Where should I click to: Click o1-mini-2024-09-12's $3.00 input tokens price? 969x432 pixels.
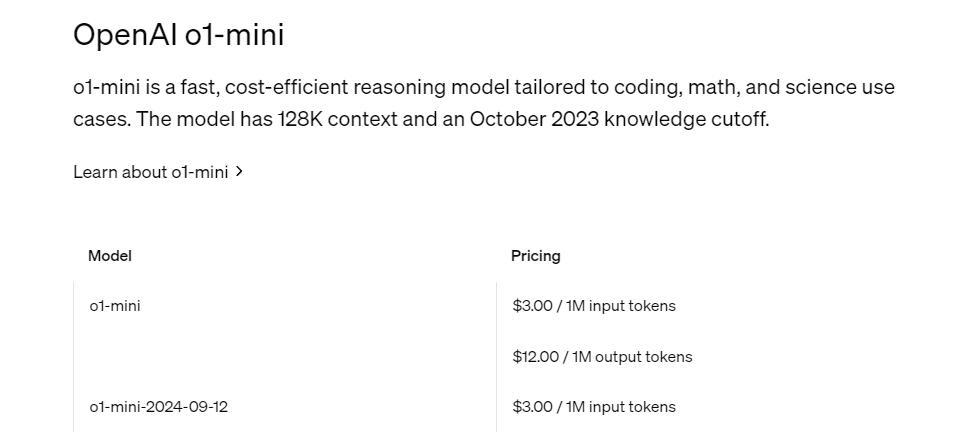(594, 407)
